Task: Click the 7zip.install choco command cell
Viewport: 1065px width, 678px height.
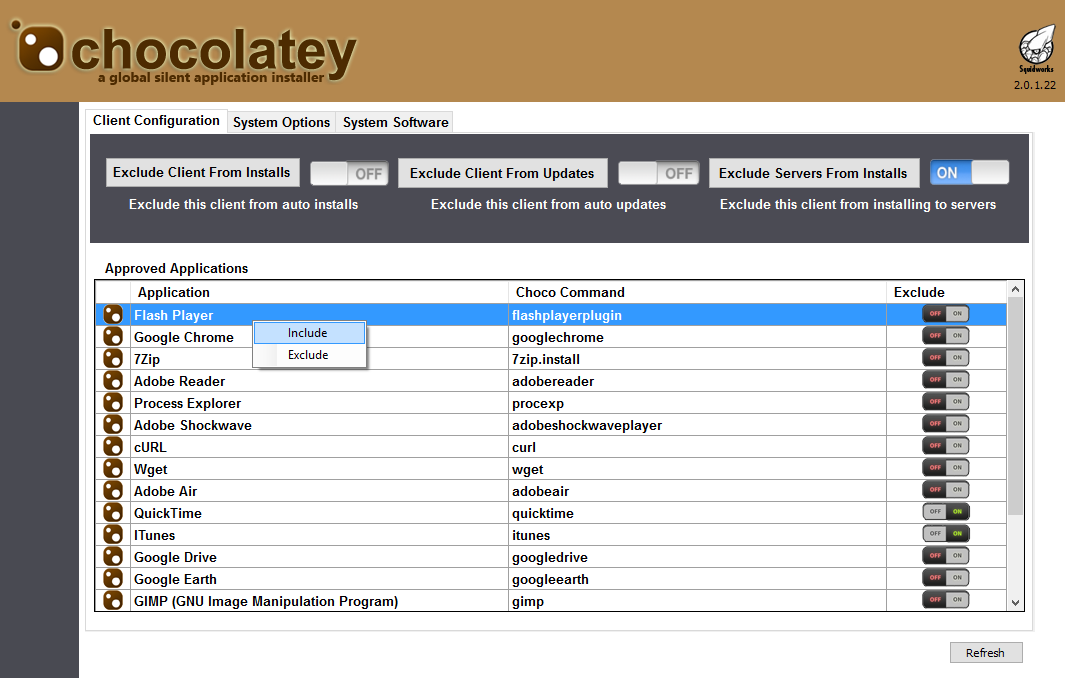Action: tap(698, 359)
